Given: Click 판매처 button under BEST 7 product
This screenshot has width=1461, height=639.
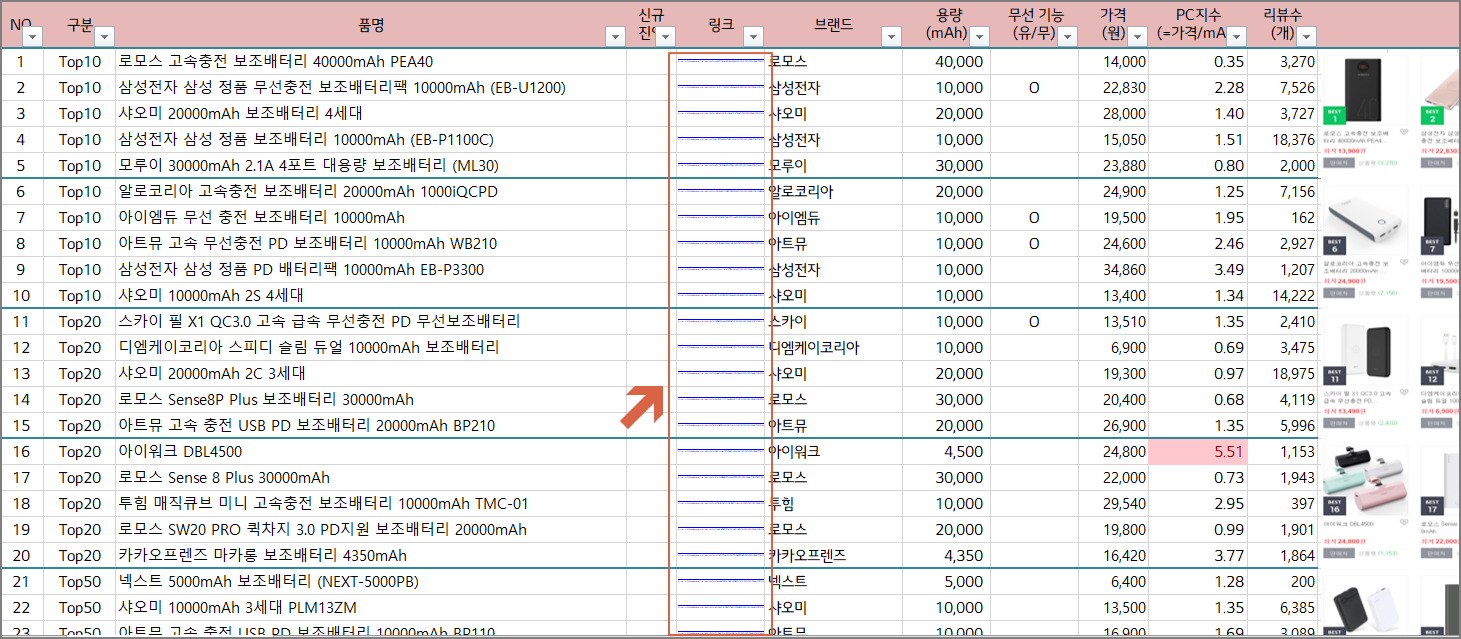Looking at the screenshot, I should pos(1435,294).
